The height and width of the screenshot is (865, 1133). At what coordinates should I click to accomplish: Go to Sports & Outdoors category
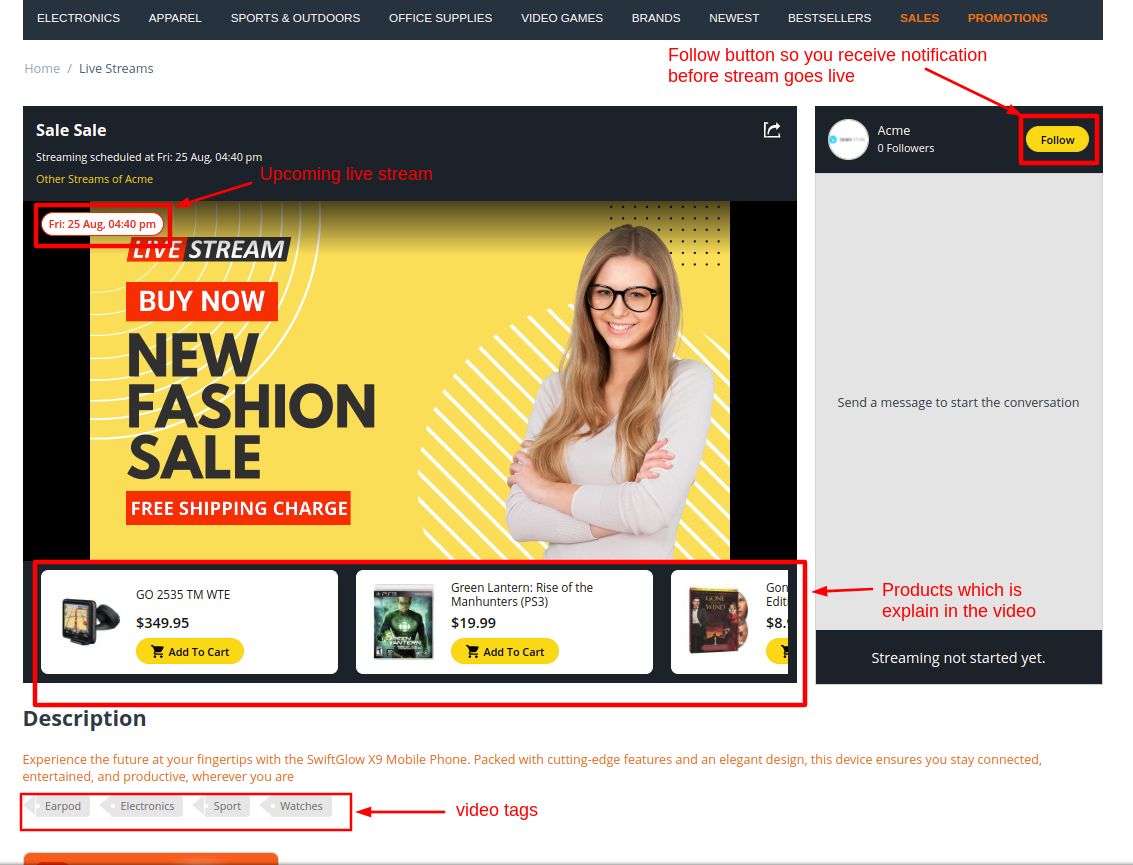[x=295, y=18]
